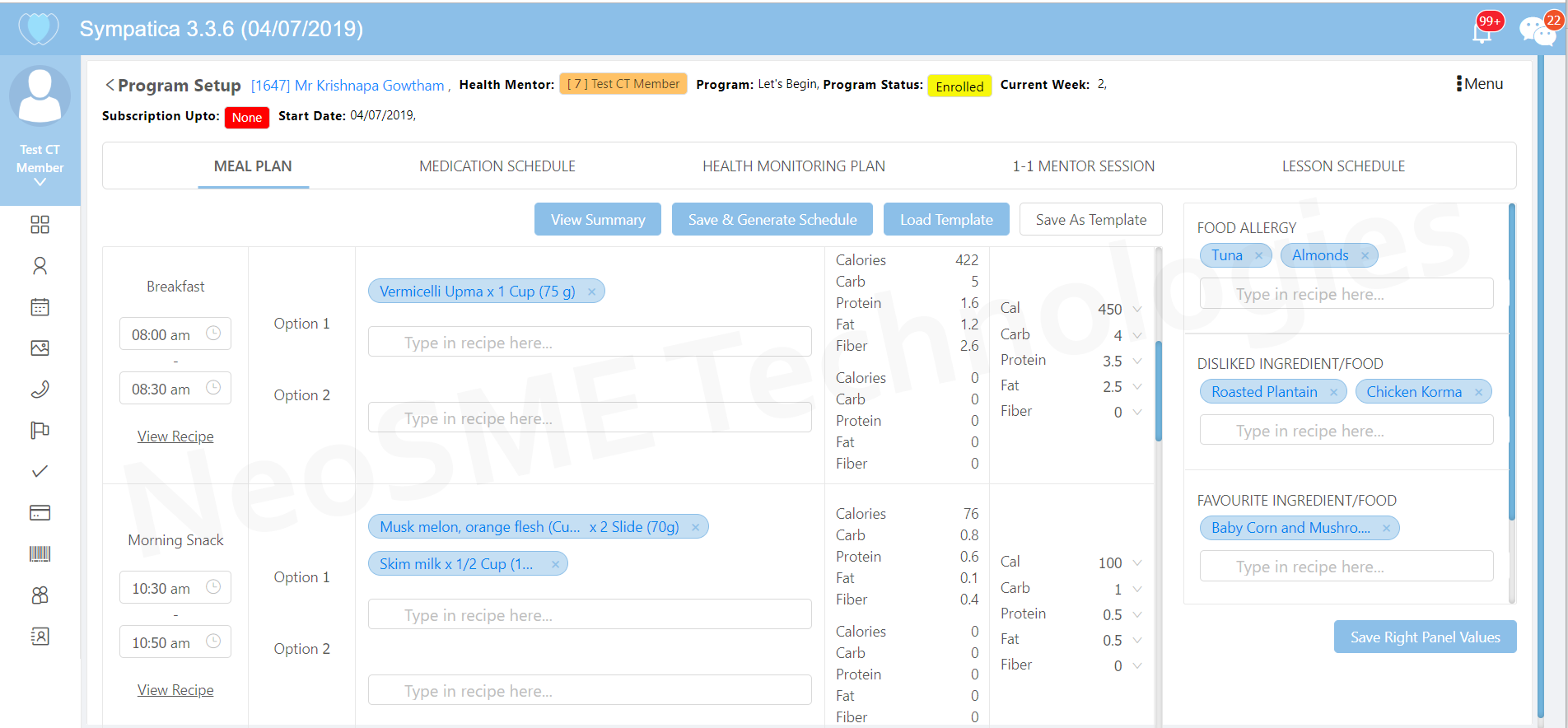Click the barcode icon in sidebar

[40, 553]
